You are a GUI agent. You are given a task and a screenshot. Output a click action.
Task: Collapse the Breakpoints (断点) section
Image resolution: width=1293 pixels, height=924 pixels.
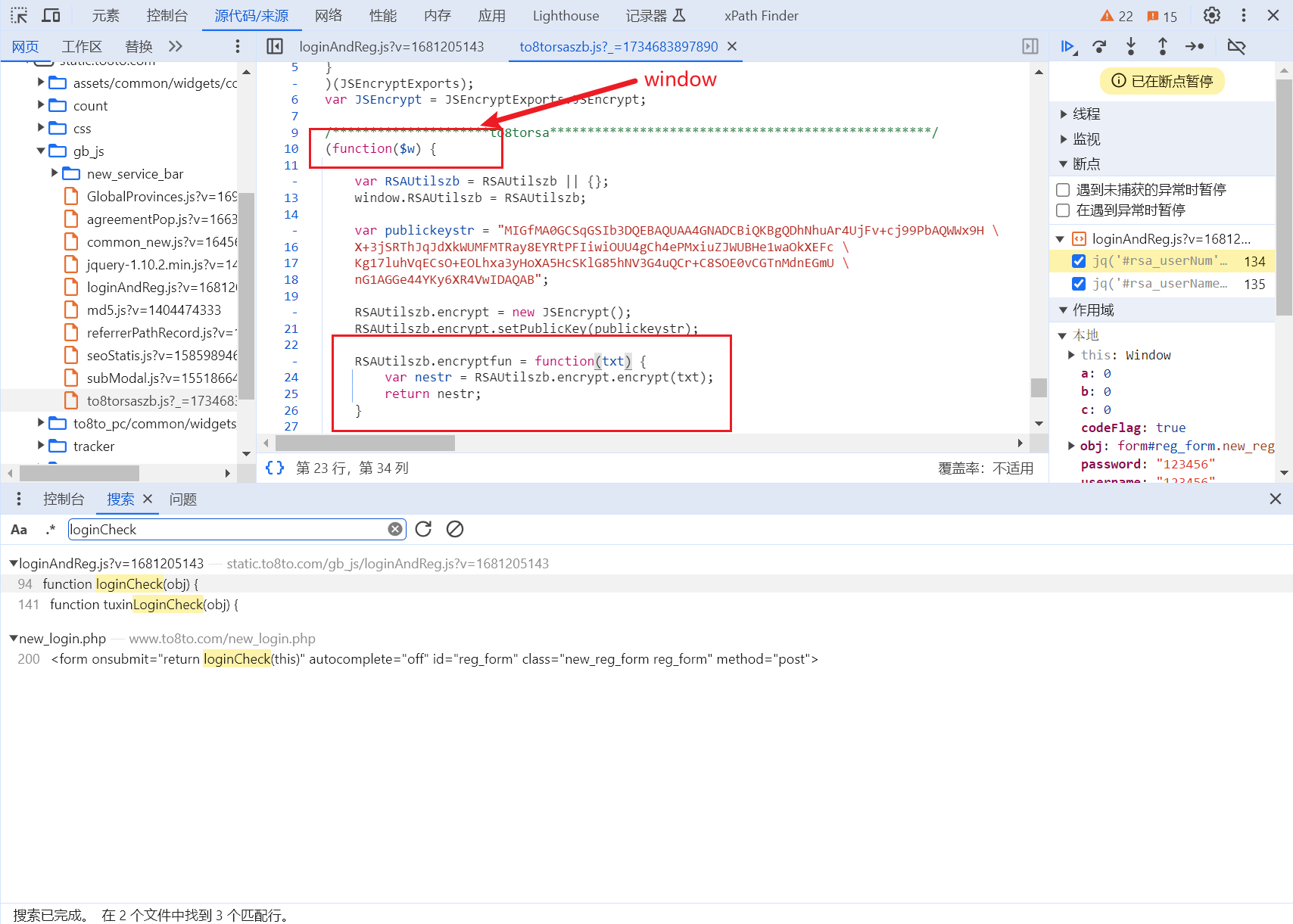coord(1064,164)
